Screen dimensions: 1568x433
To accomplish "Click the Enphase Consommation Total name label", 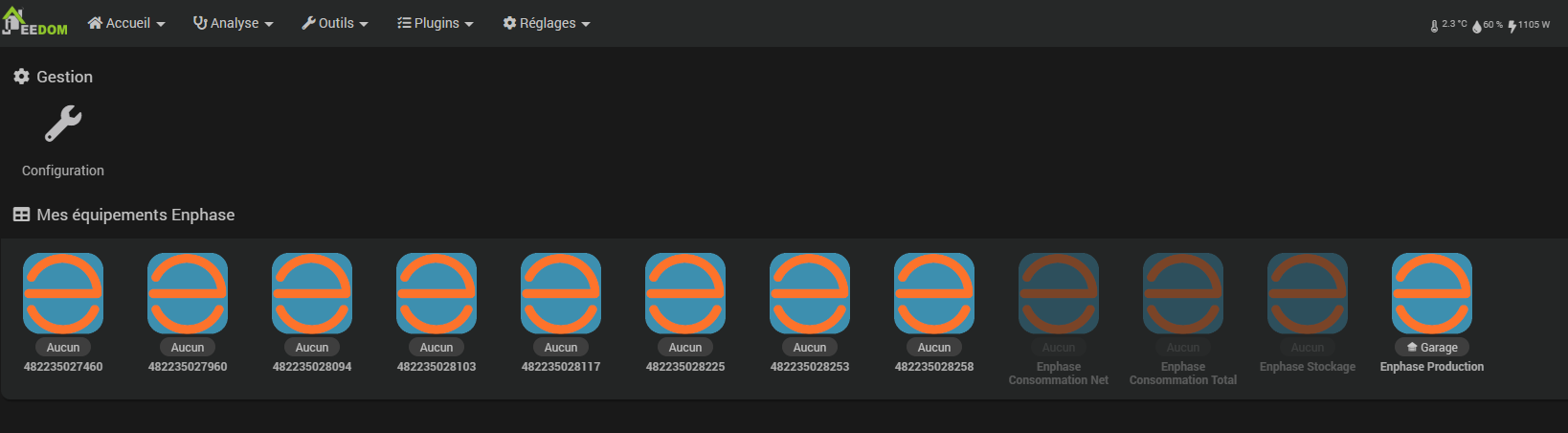I will [x=1183, y=374].
